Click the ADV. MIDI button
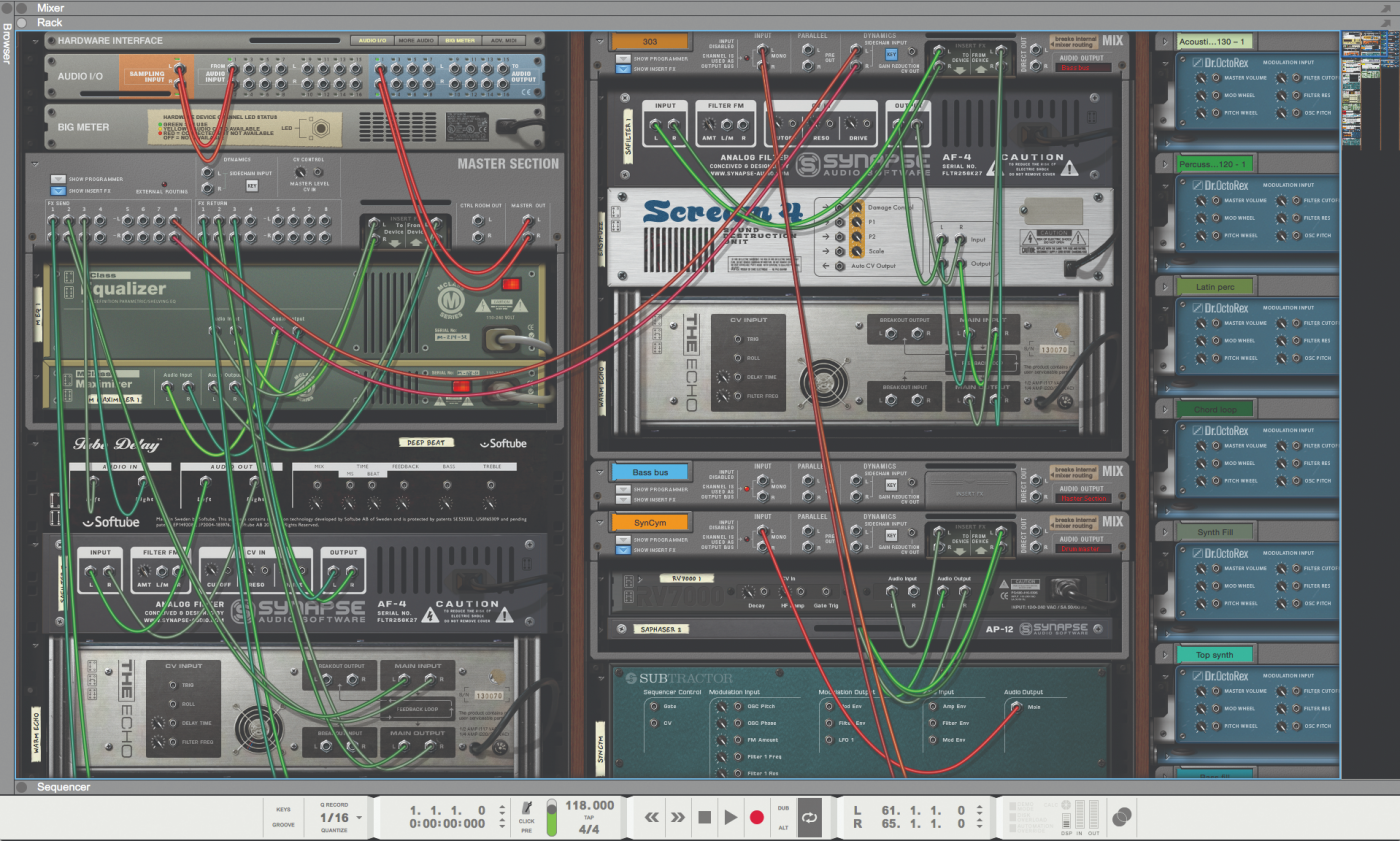 coord(505,41)
